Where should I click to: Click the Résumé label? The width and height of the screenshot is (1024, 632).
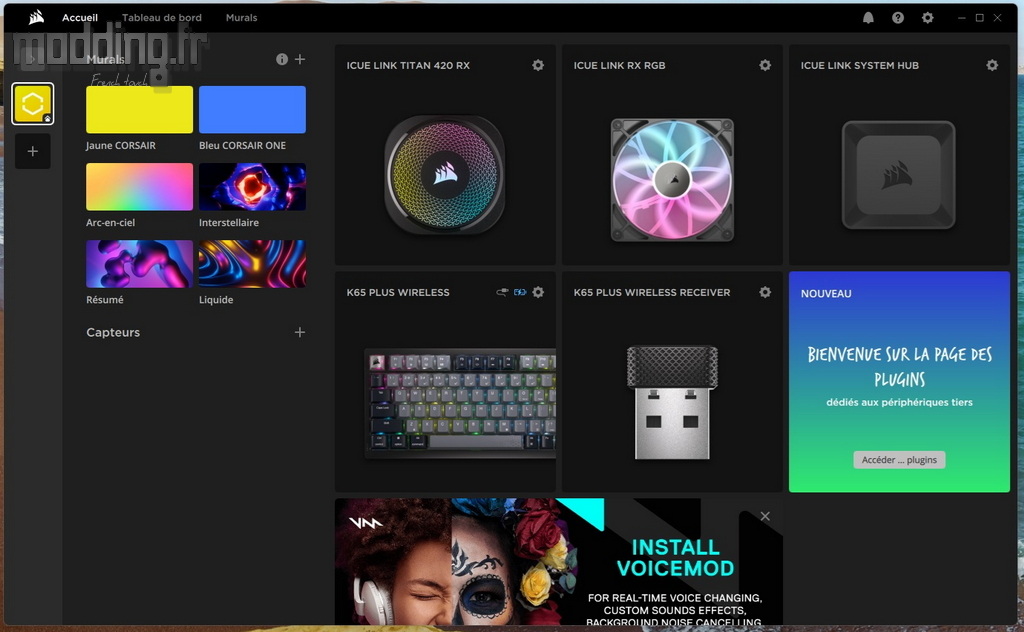coord(104,300)
